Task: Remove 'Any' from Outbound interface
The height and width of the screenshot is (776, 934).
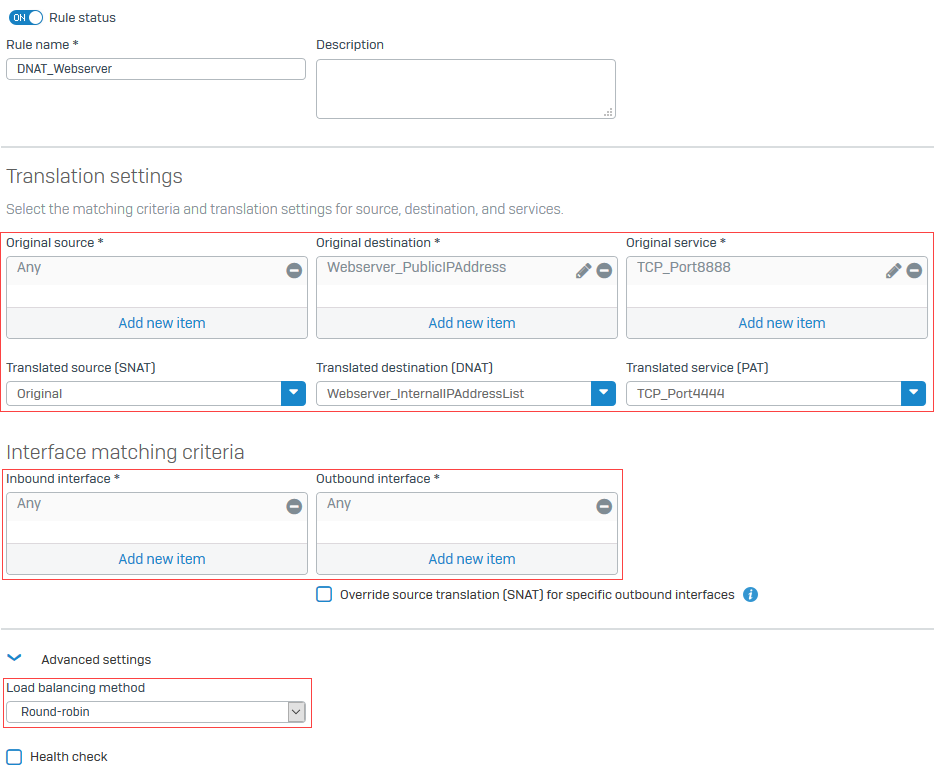Action: click(x=604, y=507)
